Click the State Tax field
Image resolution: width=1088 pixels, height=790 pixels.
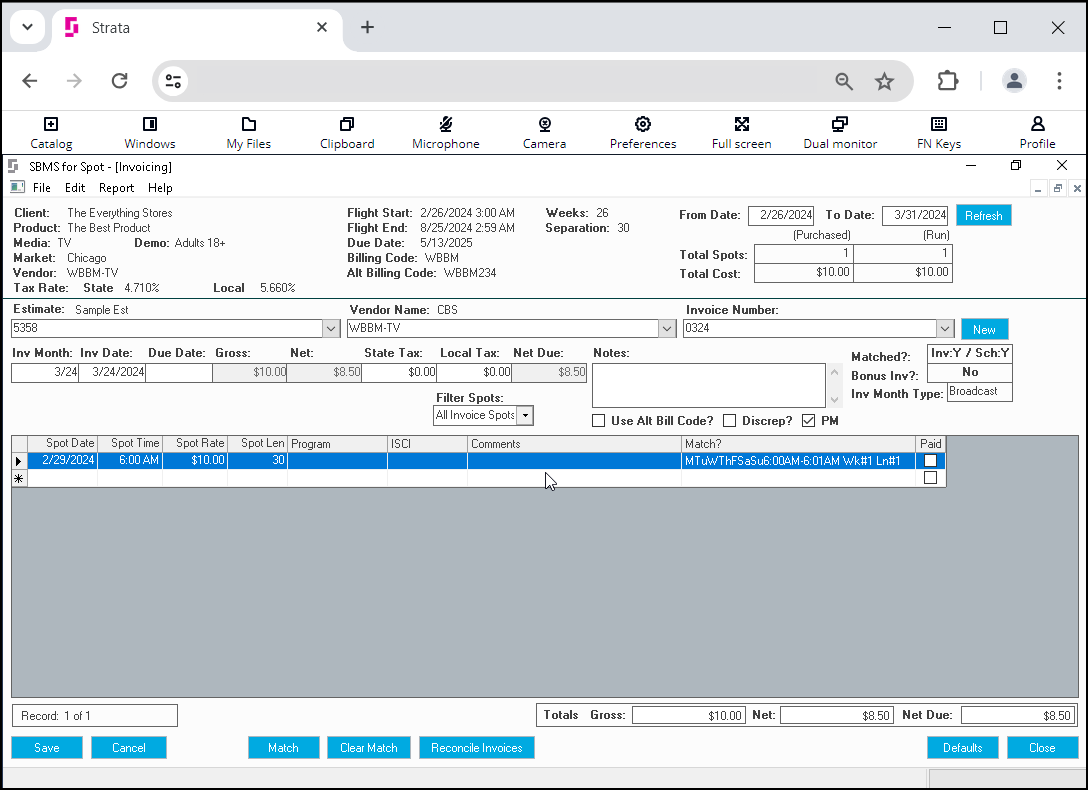[x=399, y=372]
